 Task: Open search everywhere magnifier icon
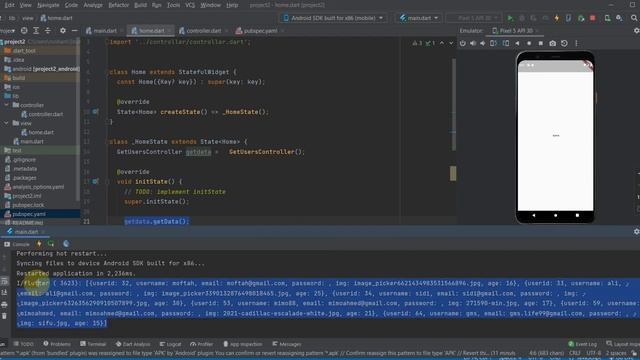[634, 18]
